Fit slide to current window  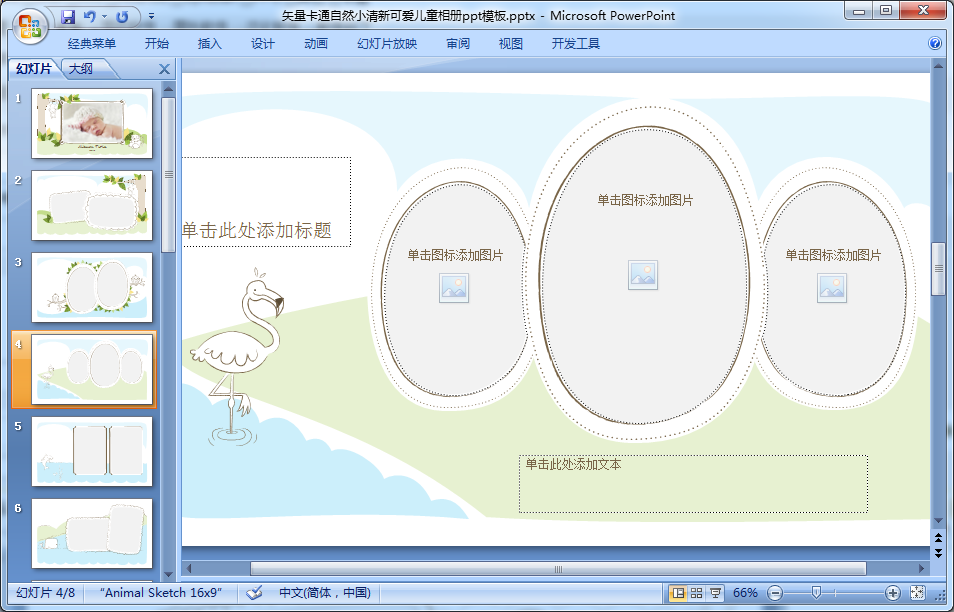pos(917,593)
